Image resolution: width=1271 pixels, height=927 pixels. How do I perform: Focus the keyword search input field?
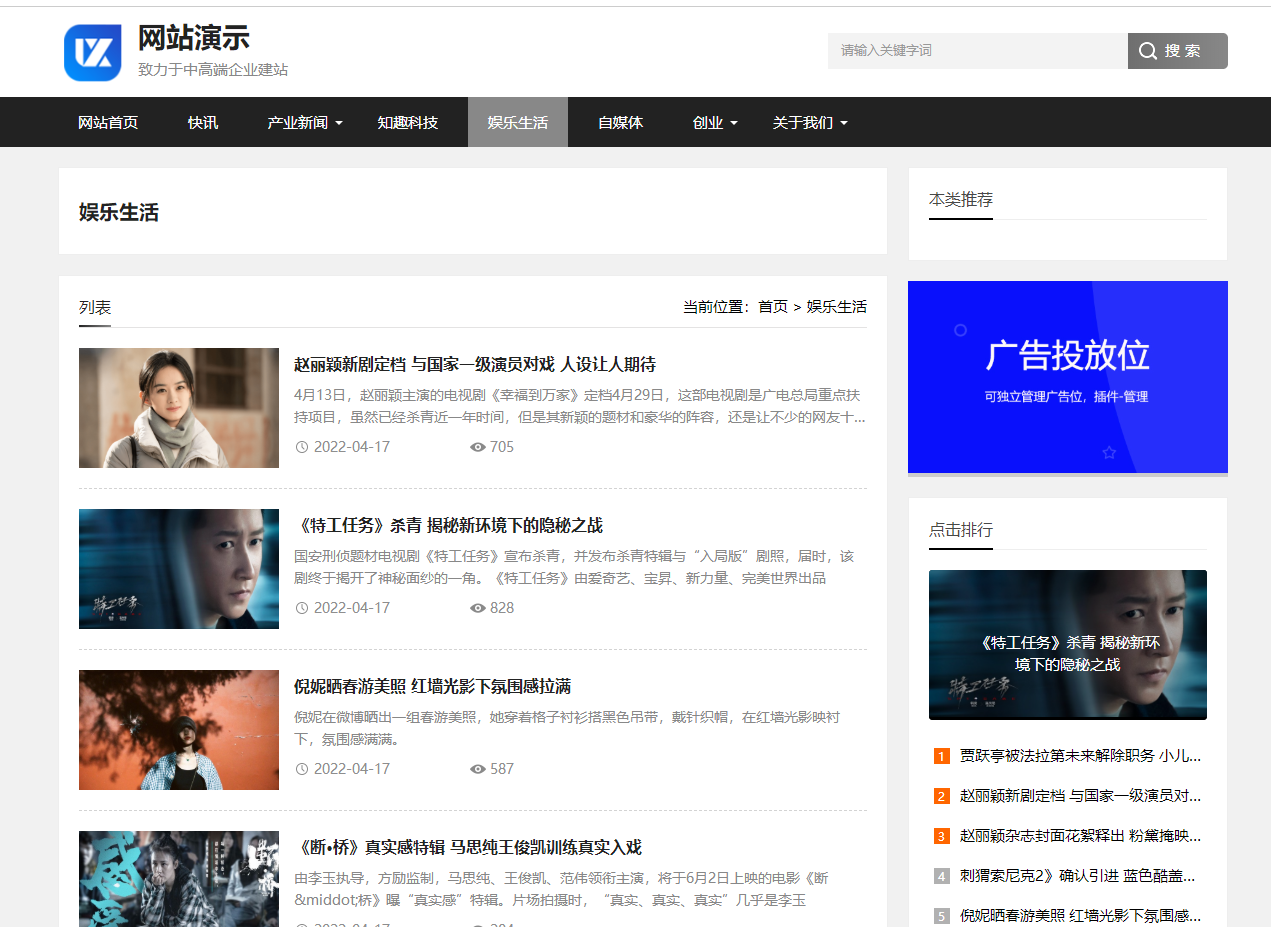tap(978, 51)
